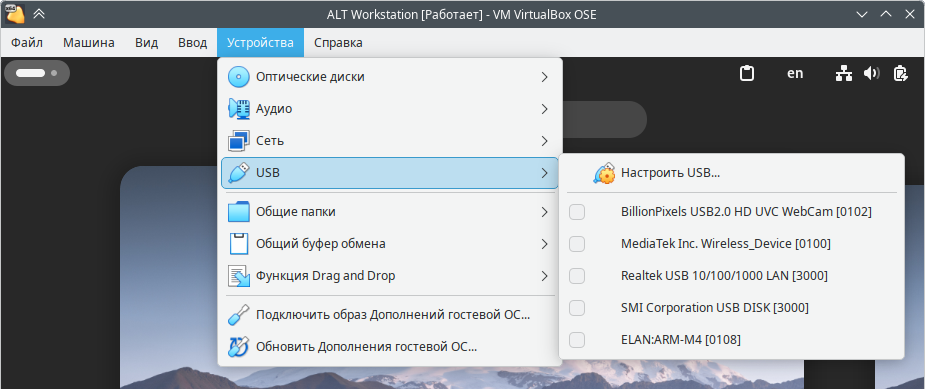Screen dimensions: 925x389
Task: Click the Общий буфер обмена label
Action: click(321, 244)
